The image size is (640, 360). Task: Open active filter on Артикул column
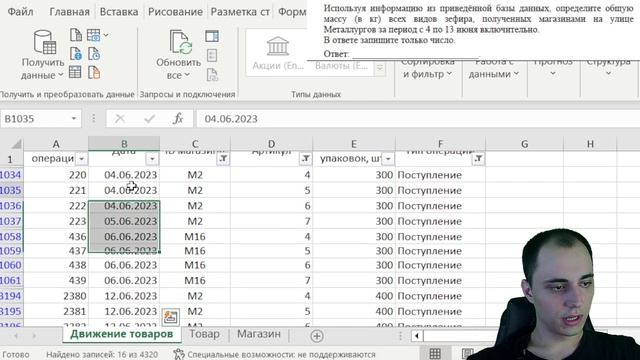point(305,159)
